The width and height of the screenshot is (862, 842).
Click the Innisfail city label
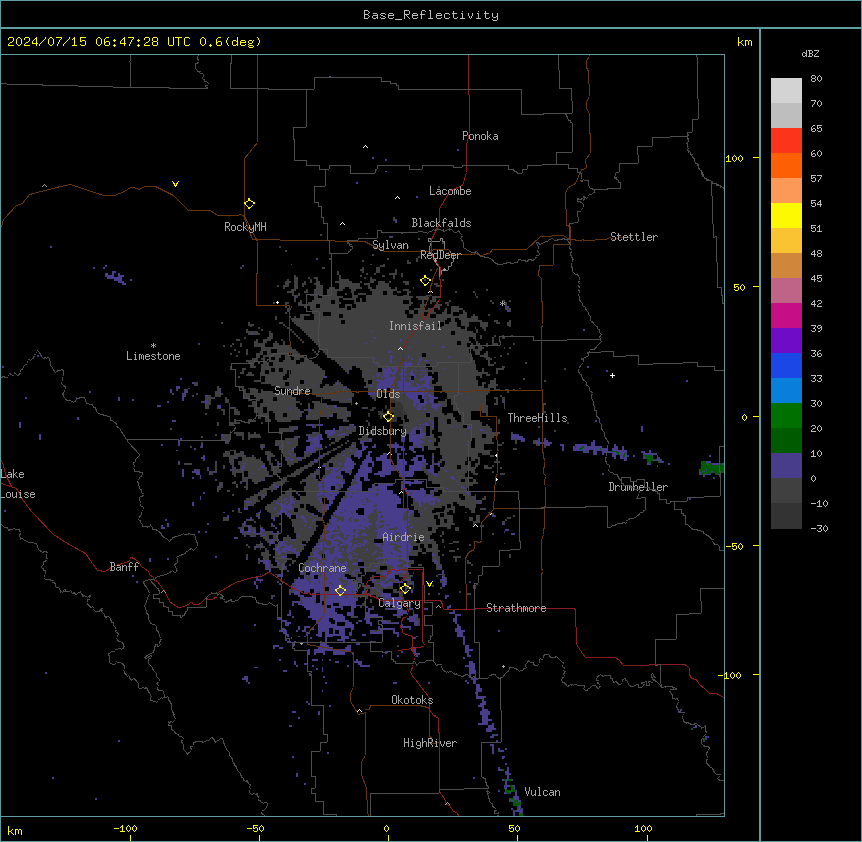point(415,326)
